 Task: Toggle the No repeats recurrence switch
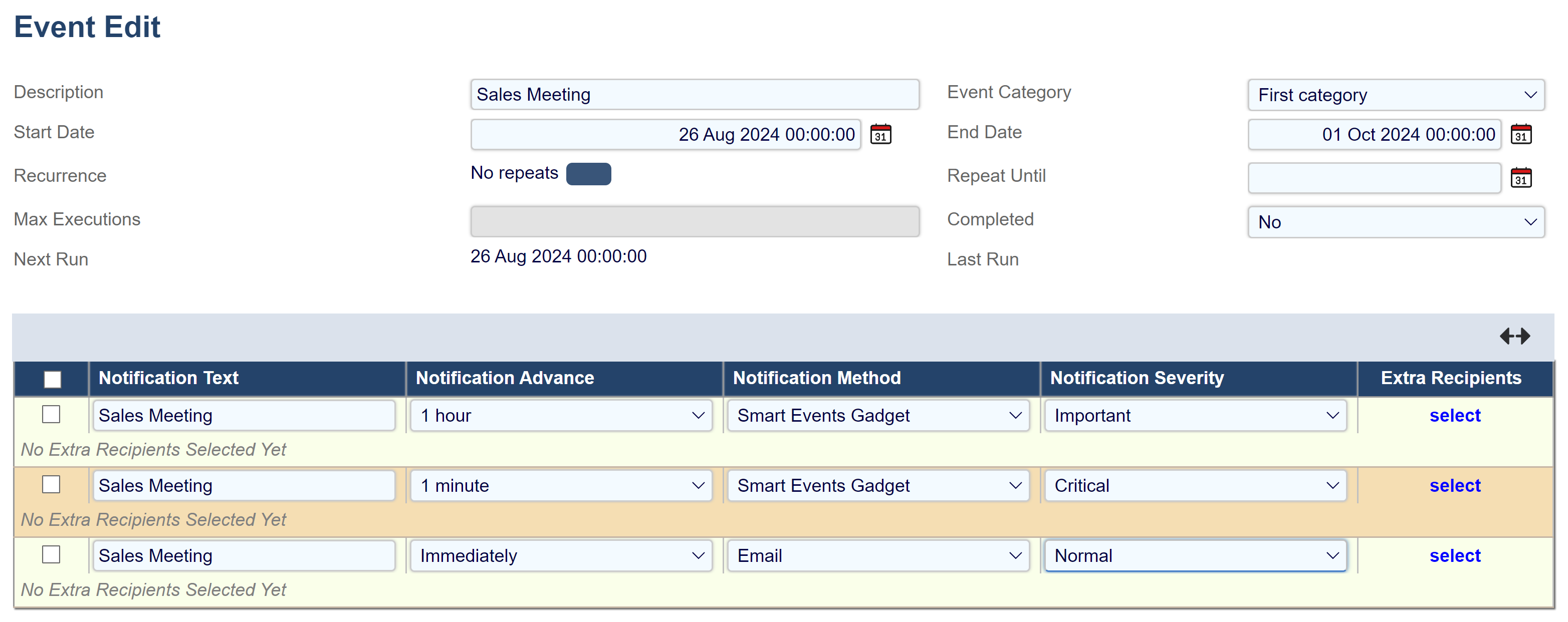(588, 174)
